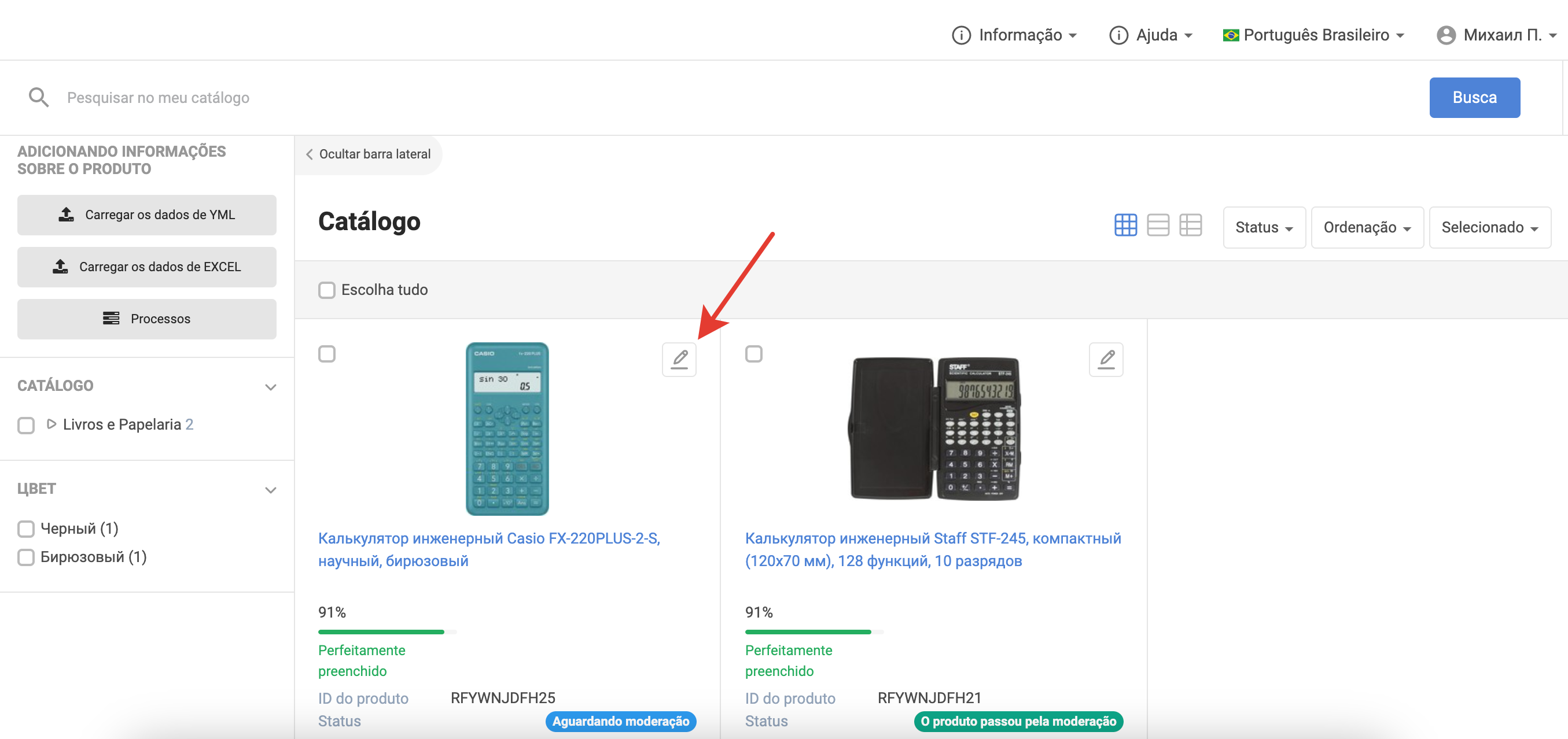Image resolution: width=1568 pixels, height=739 pixels.
Task: Enable 'Бирюзовый (1)' color filter checkbox
Action: [x=26, y=557]
